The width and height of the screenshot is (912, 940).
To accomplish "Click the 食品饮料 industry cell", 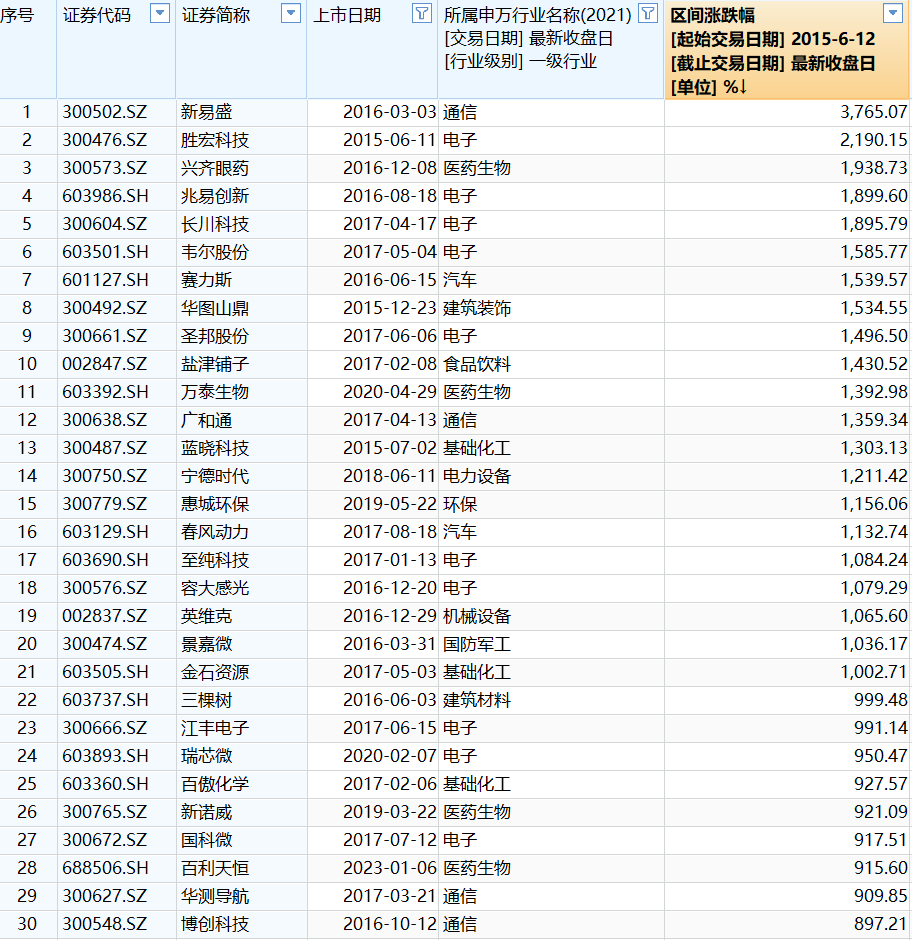I will click(x=477, y=364).
